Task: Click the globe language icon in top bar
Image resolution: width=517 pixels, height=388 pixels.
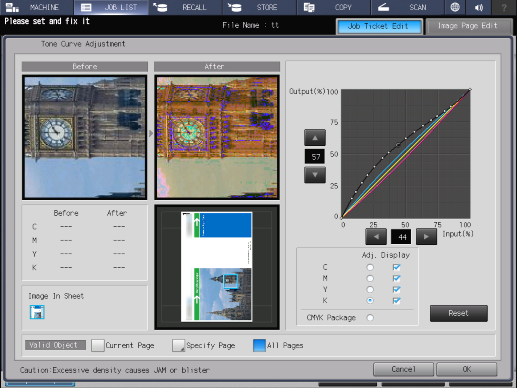Action: coord(455,7)
